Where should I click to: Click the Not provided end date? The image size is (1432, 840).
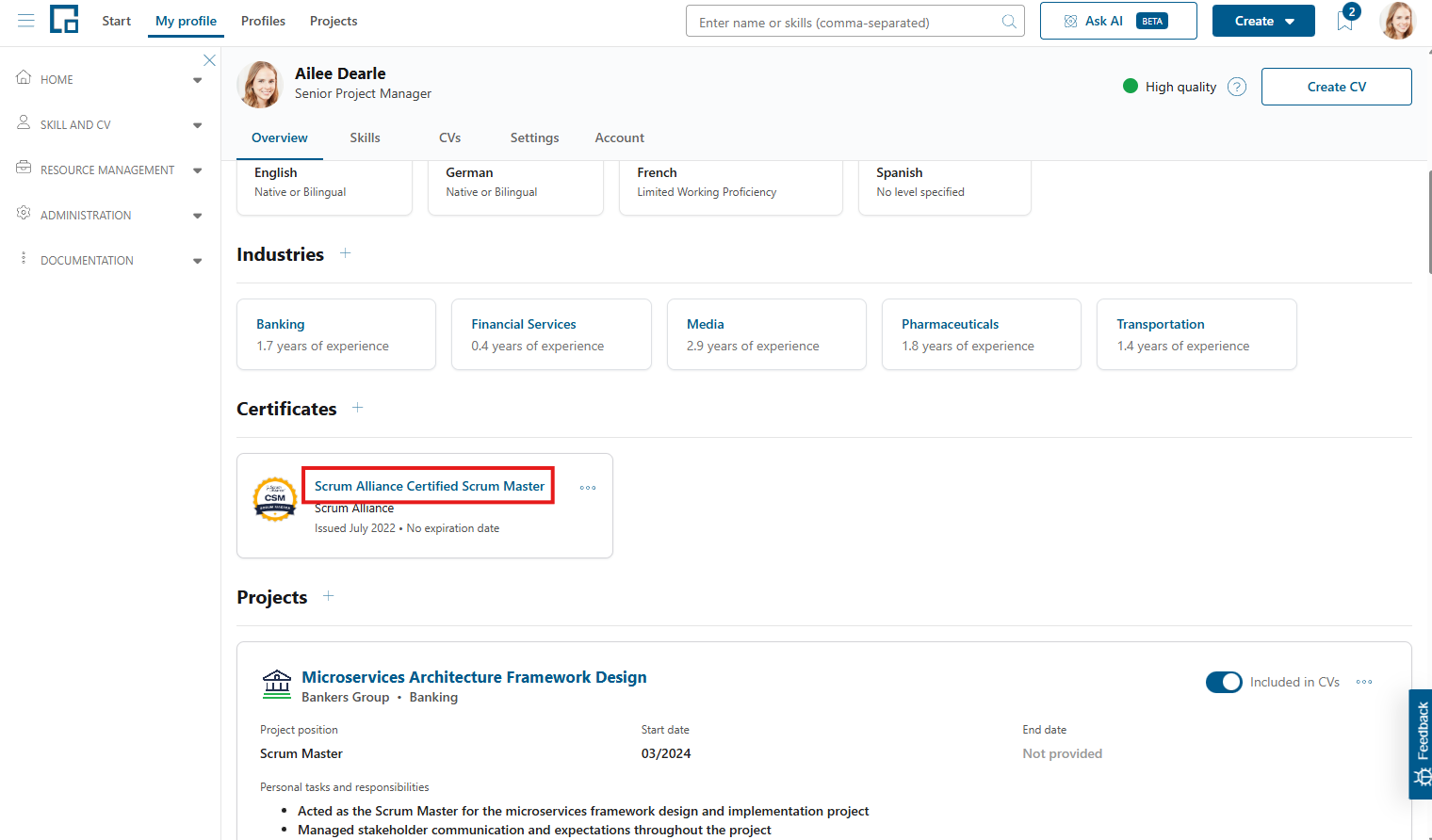click(x=1063, y=753)
